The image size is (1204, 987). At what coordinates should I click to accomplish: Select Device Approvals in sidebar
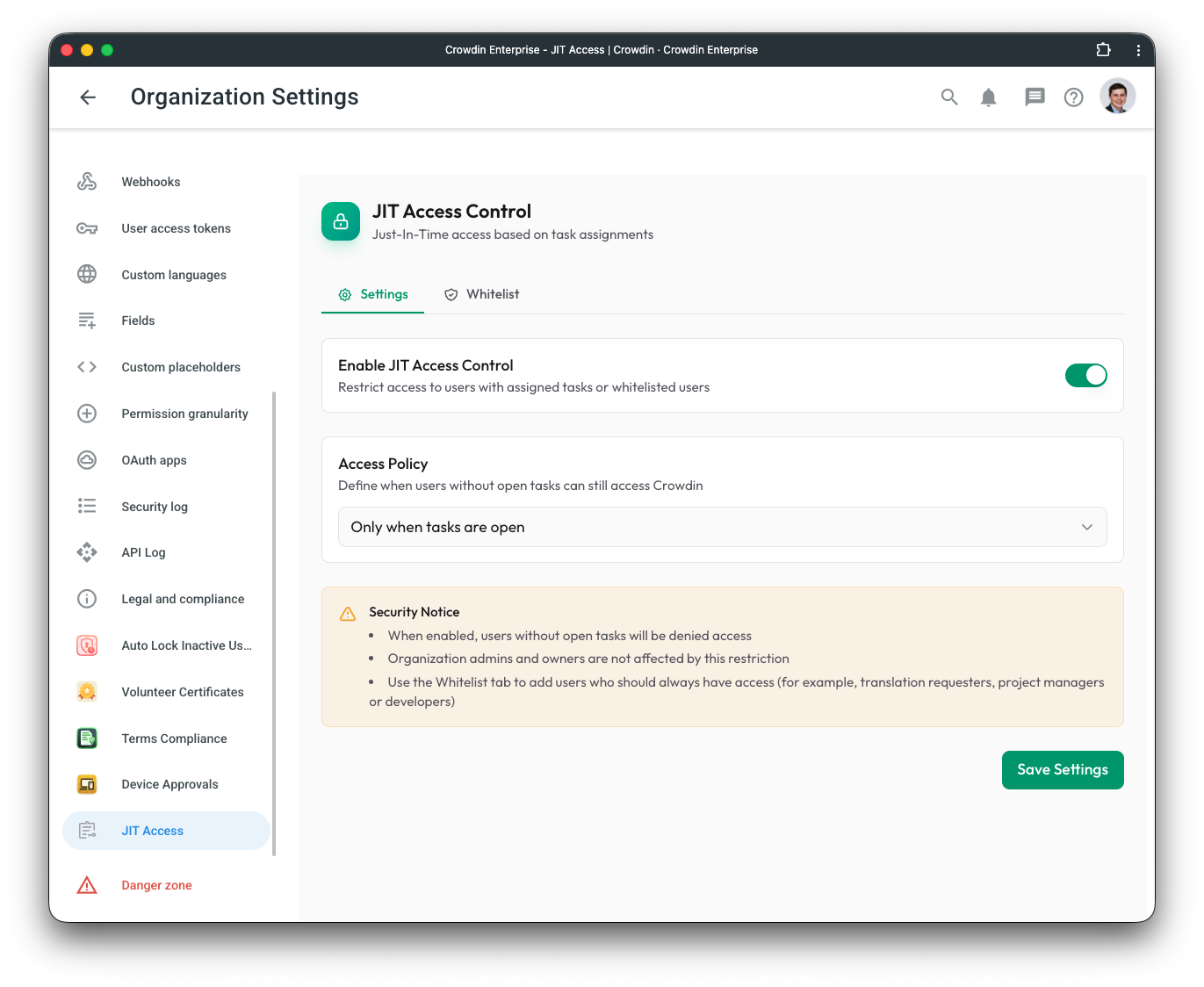(169, 784)
